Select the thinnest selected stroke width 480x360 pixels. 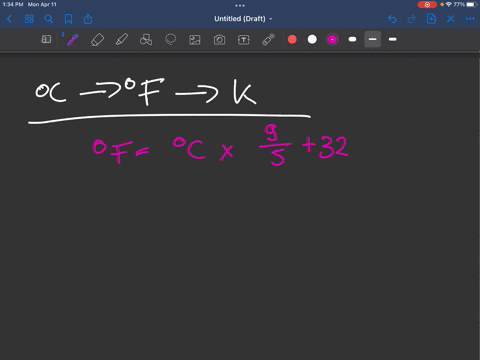(373, 39)
